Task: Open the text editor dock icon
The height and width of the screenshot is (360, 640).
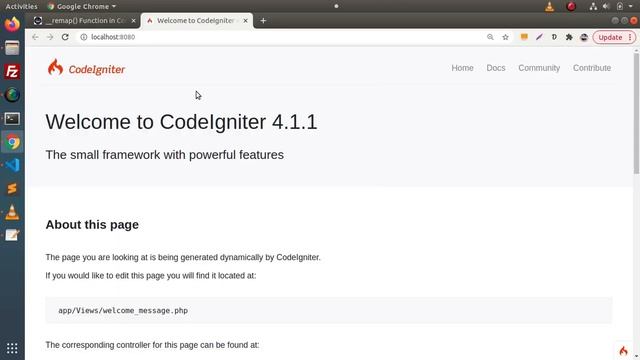Action: (12, 236)
